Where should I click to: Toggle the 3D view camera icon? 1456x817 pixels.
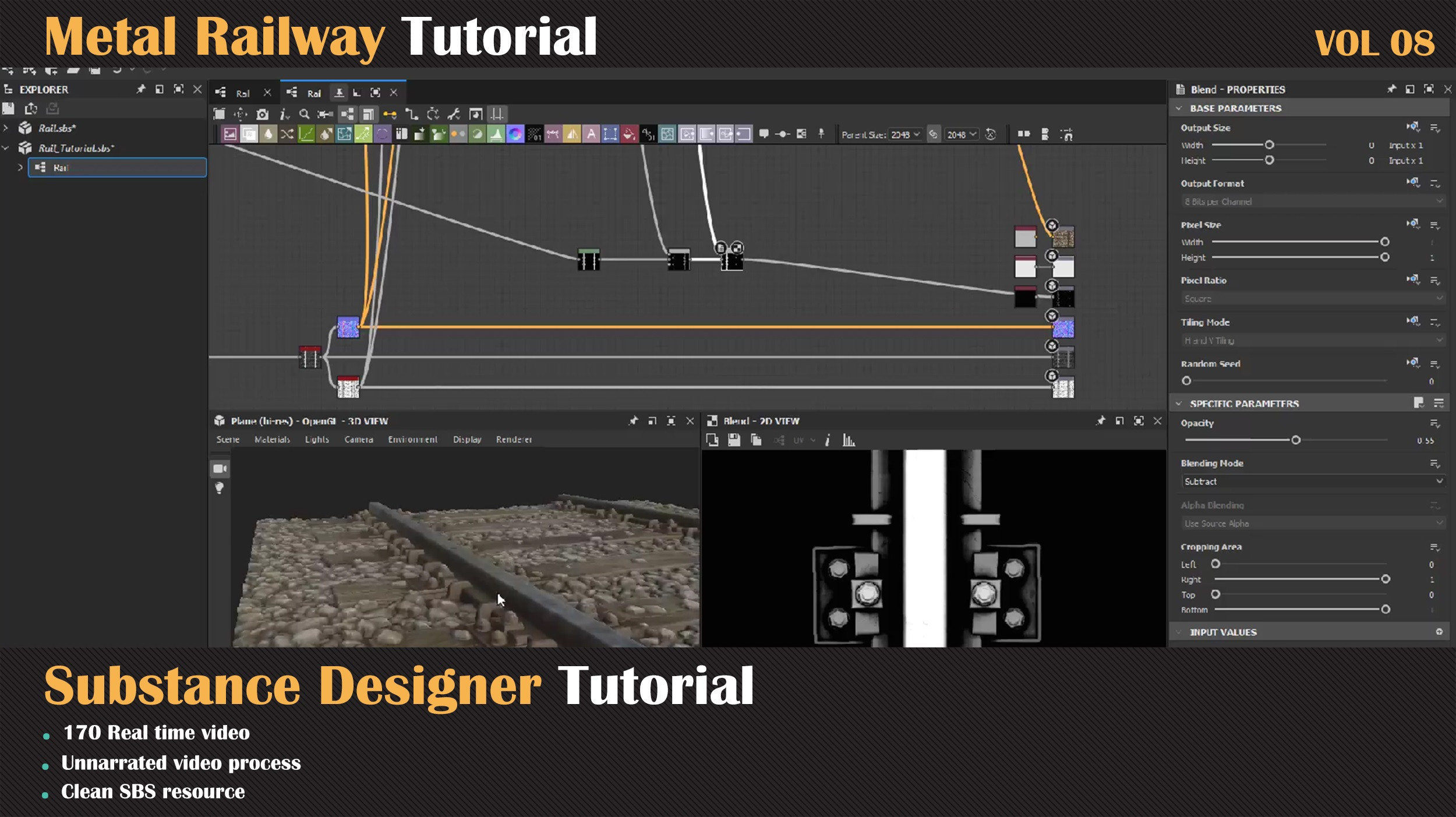[220, 468]
